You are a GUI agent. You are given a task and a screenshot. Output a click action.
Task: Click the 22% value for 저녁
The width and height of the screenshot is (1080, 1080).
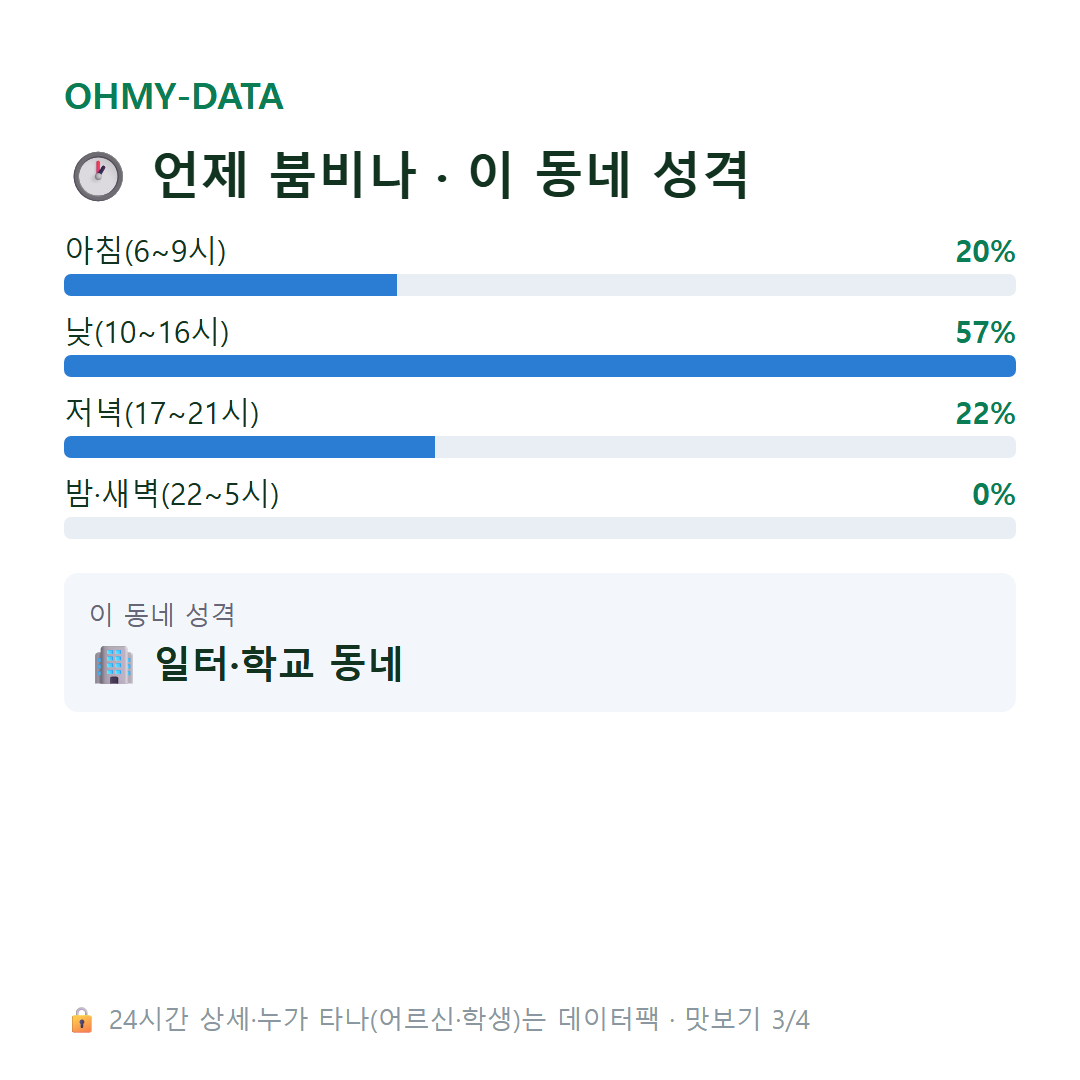click(985, 413)
